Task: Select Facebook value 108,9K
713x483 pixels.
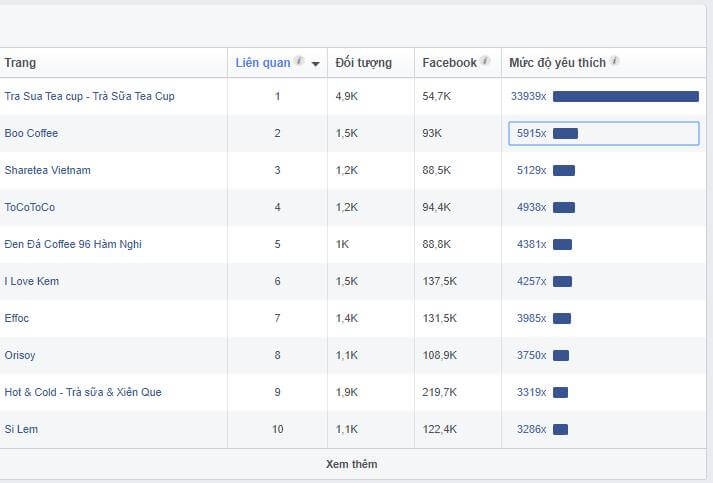Action: pos(440,355)
